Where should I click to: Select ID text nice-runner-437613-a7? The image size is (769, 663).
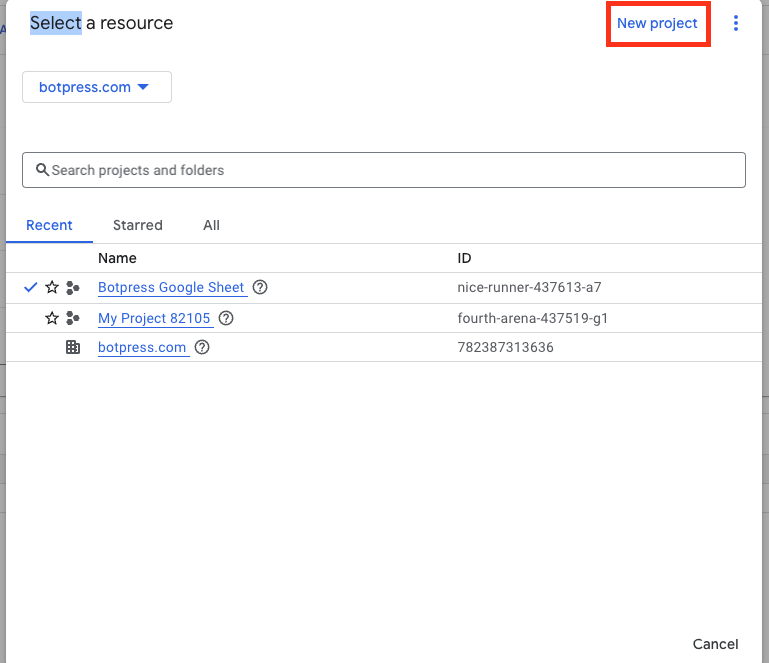pyautogui.click(x=529, y=287)
